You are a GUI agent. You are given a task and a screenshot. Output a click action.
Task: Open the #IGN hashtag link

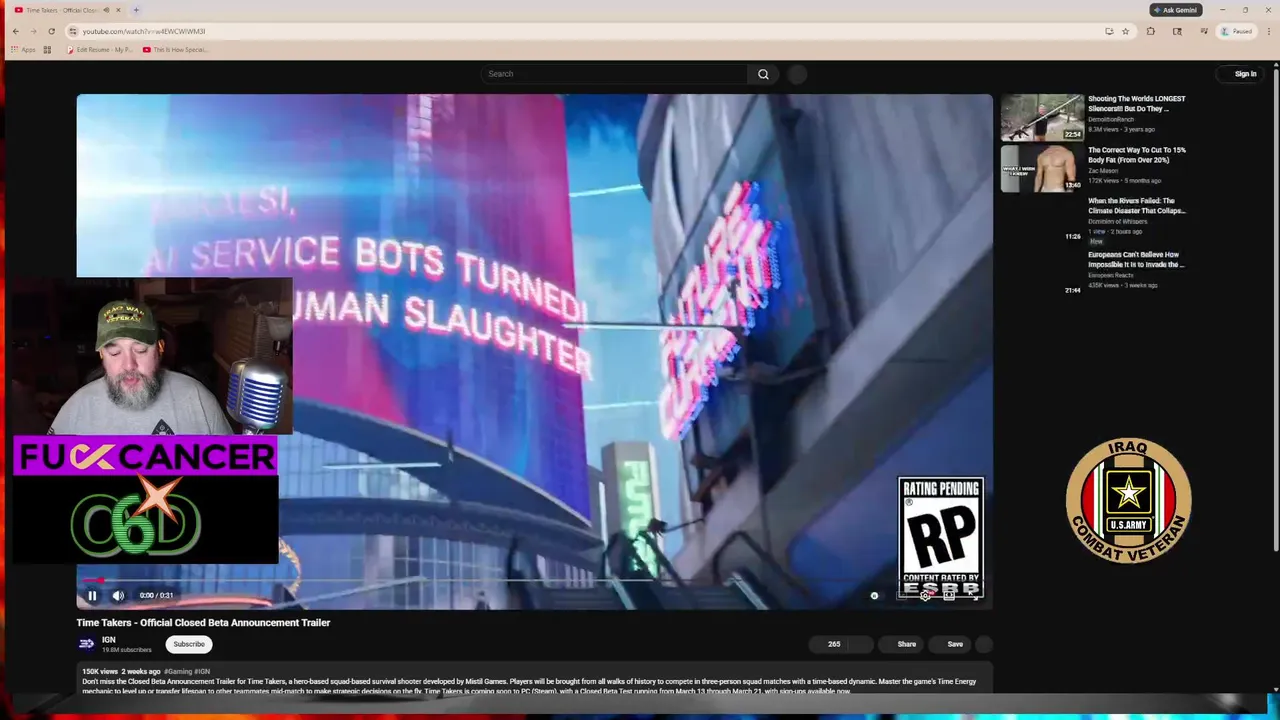[202, 672]
